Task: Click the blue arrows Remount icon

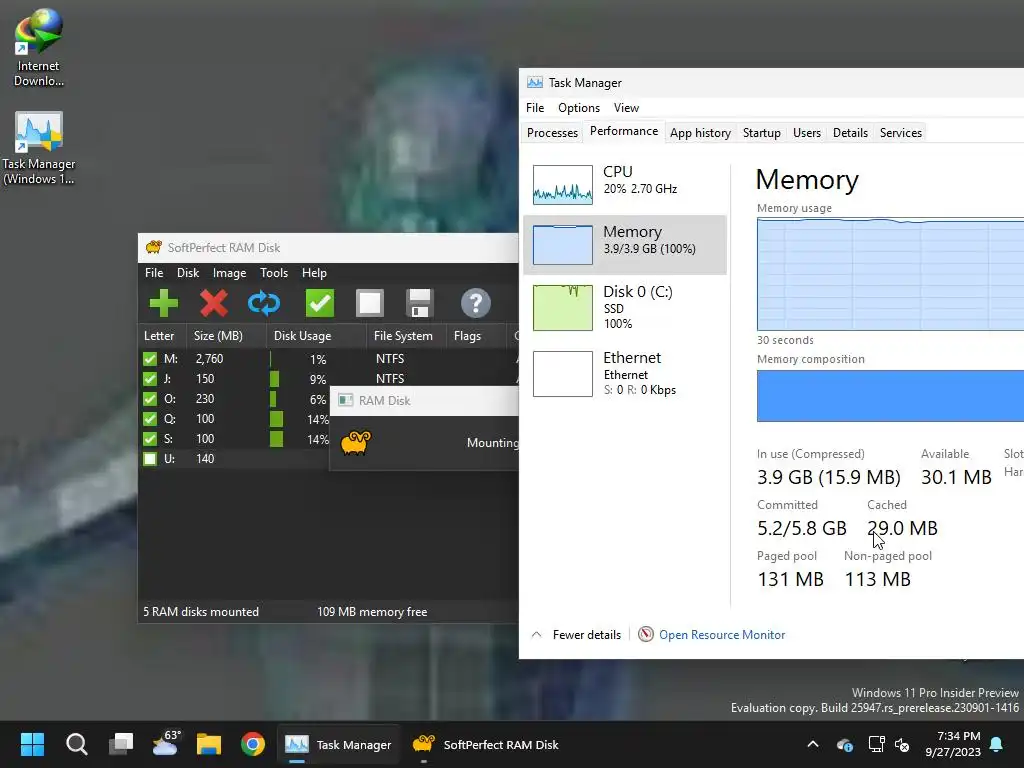Action: (x=264, y=303)
